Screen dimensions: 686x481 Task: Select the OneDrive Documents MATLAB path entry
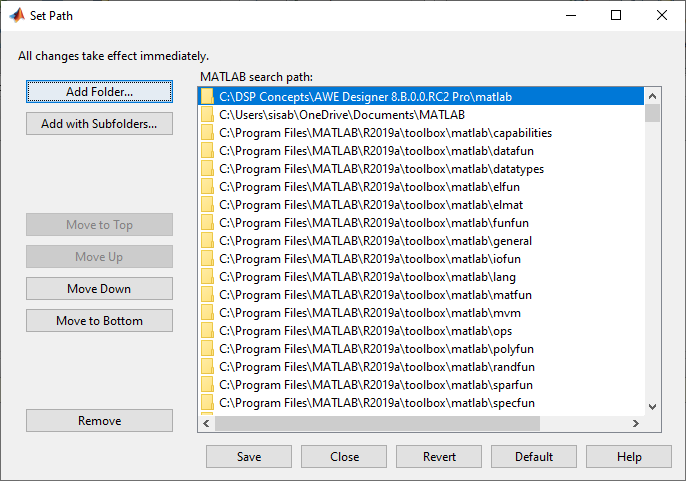click(422, 115)
